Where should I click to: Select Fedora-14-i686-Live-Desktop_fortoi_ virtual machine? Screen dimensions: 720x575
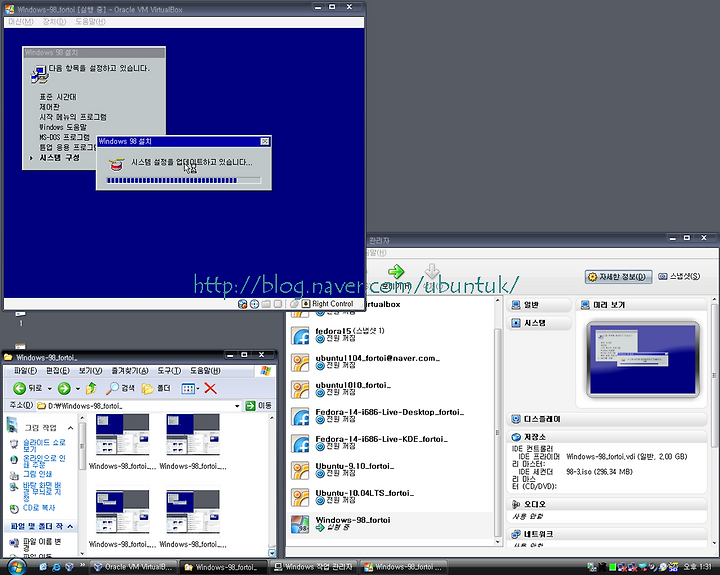(x=390, y=416)
